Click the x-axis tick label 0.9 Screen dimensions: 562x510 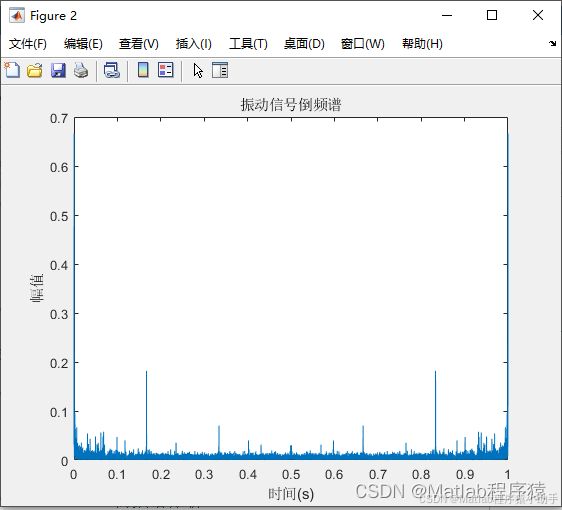[465, 475]
